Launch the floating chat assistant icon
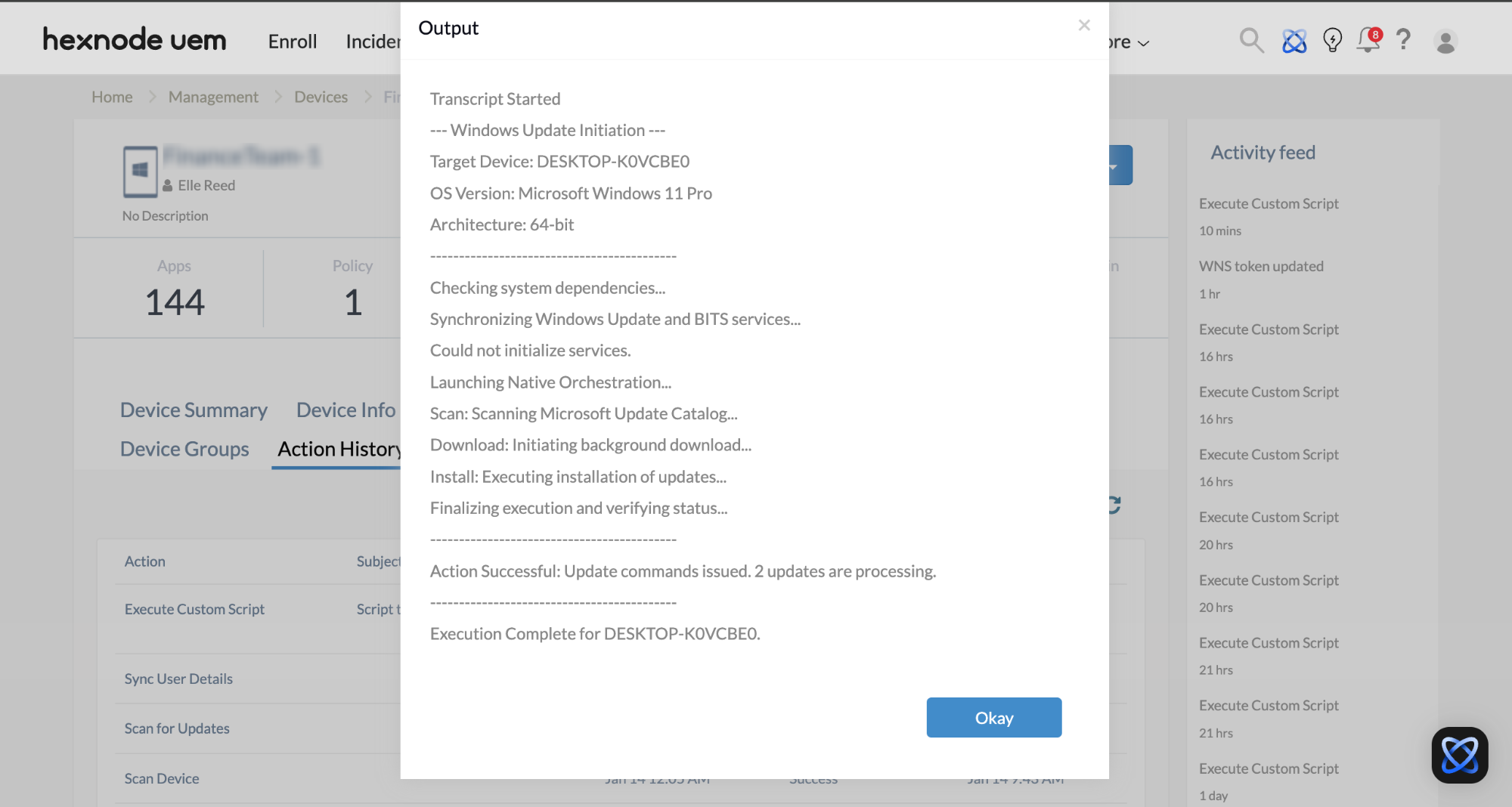 coord(1459,755)
